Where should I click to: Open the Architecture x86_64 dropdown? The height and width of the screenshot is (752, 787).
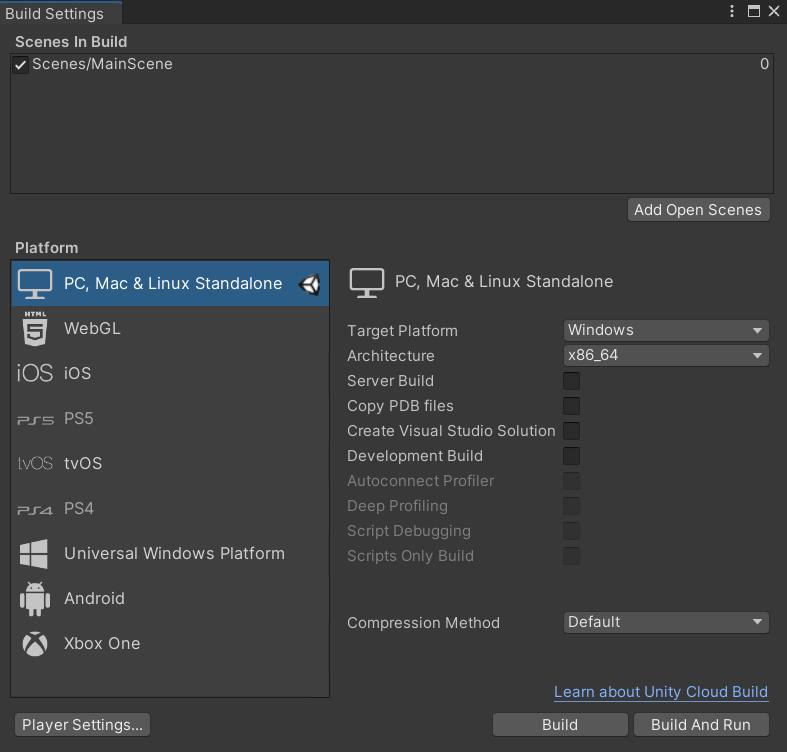coord(666,355)
